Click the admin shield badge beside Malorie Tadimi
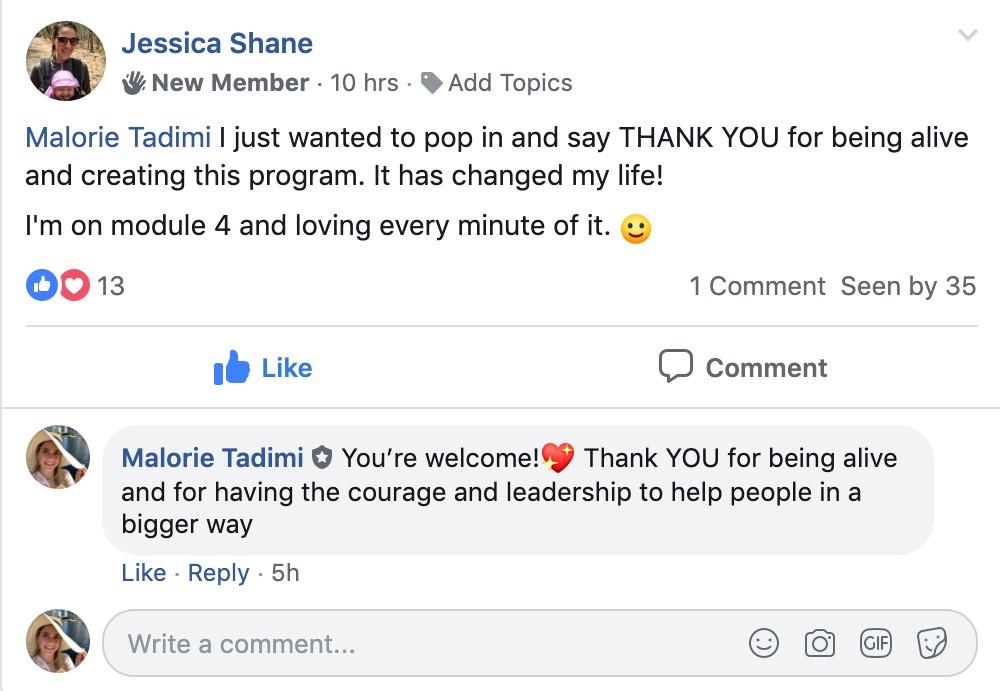Screen dimensions: 1000x691 point(321,459)
